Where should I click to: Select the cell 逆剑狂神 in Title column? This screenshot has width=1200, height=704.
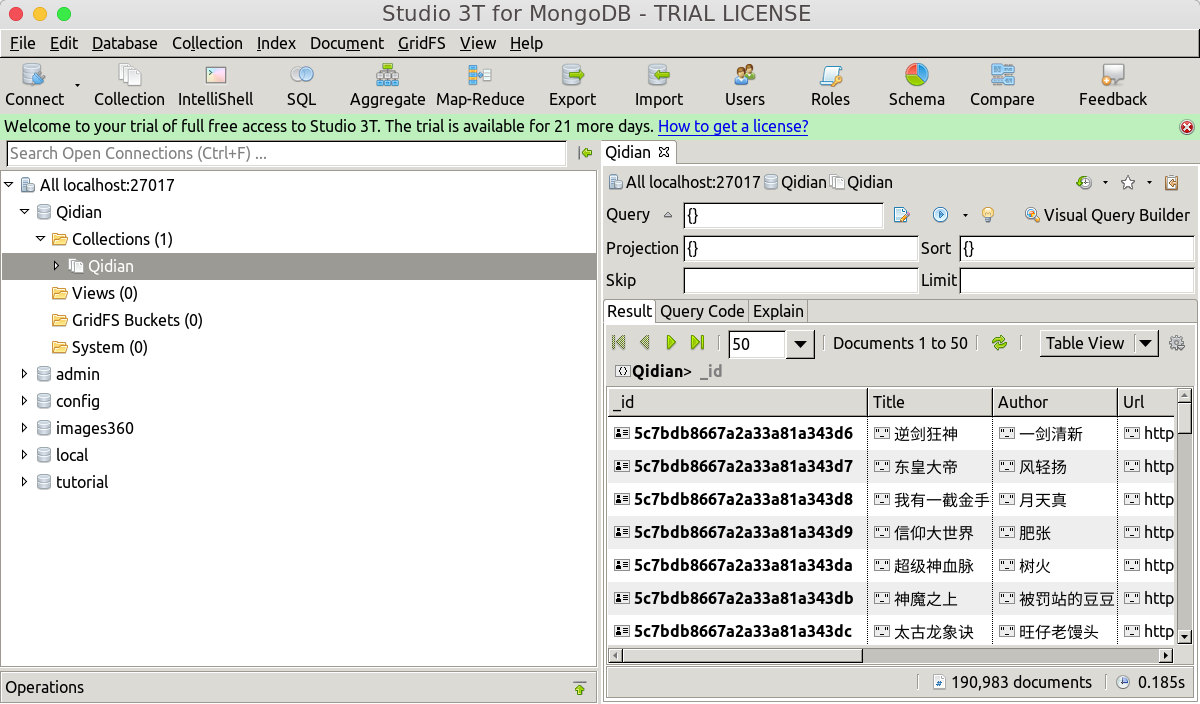click(x=930, y=434)
